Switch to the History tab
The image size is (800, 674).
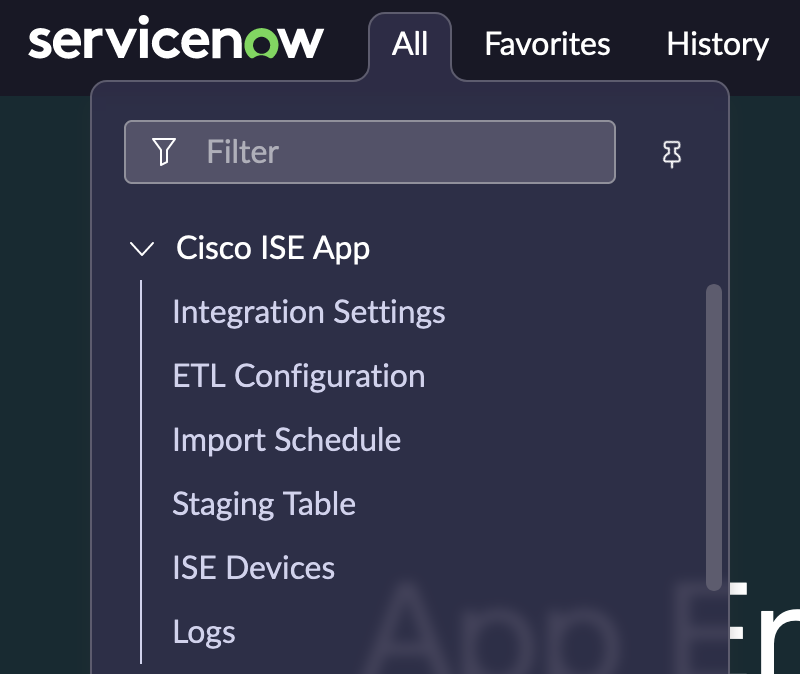tap(717, 44)
